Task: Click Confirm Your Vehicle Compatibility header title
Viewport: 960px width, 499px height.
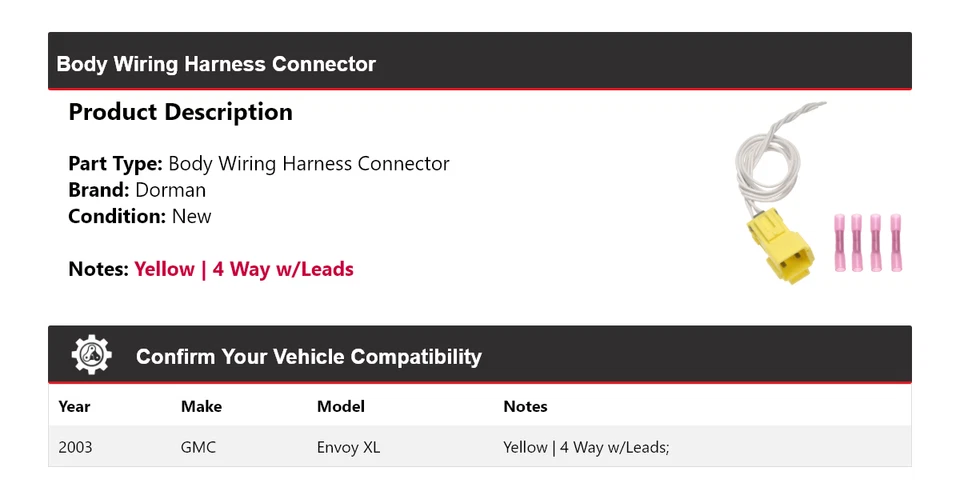Action: point(309,356)
